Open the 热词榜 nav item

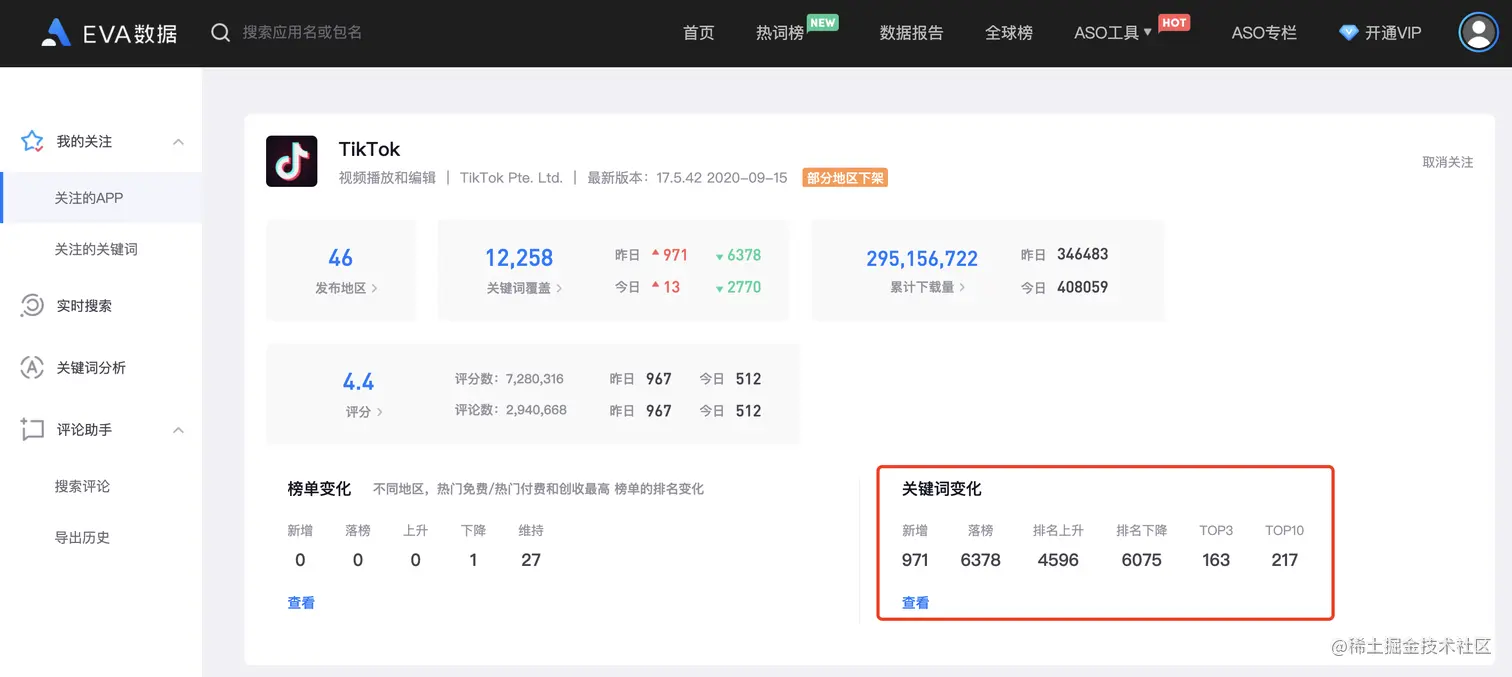(780, 33)
